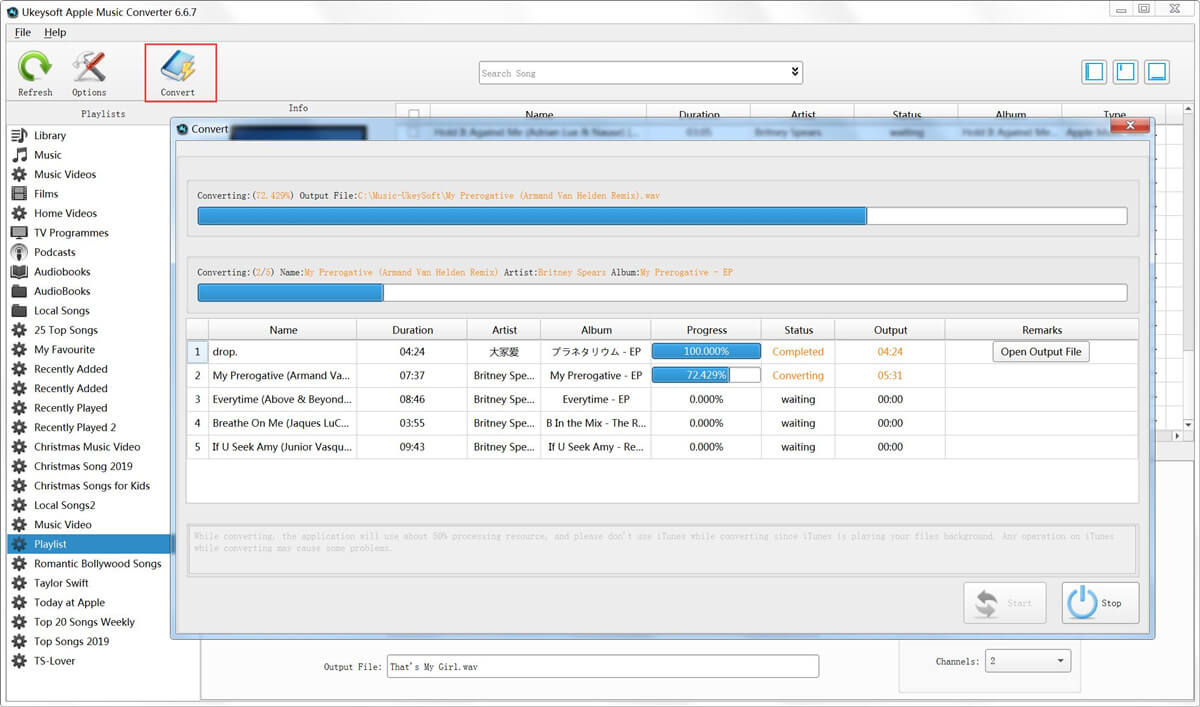1200x707 pixels.
Task: Click 05:31 output time in row 2
Action: [890, 376]
